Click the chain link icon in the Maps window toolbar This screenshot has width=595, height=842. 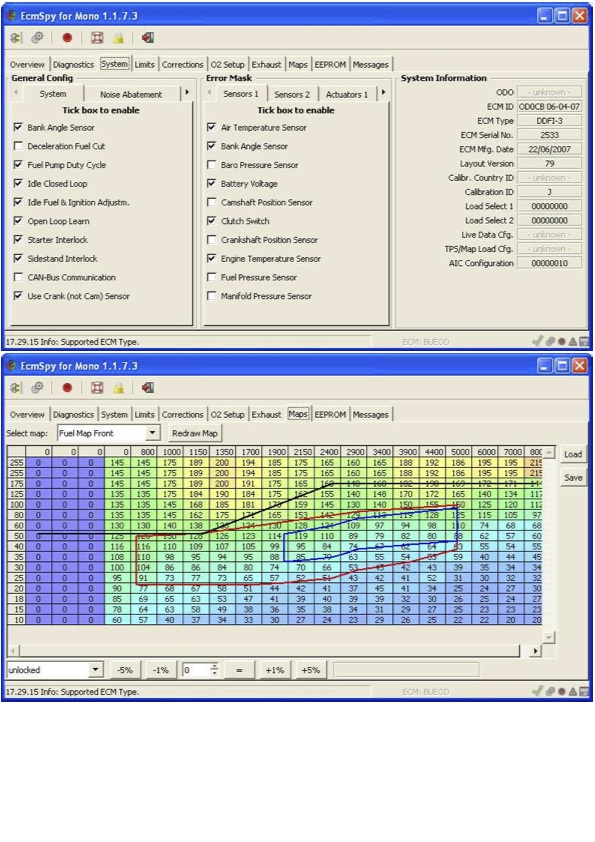click(37, 388)
